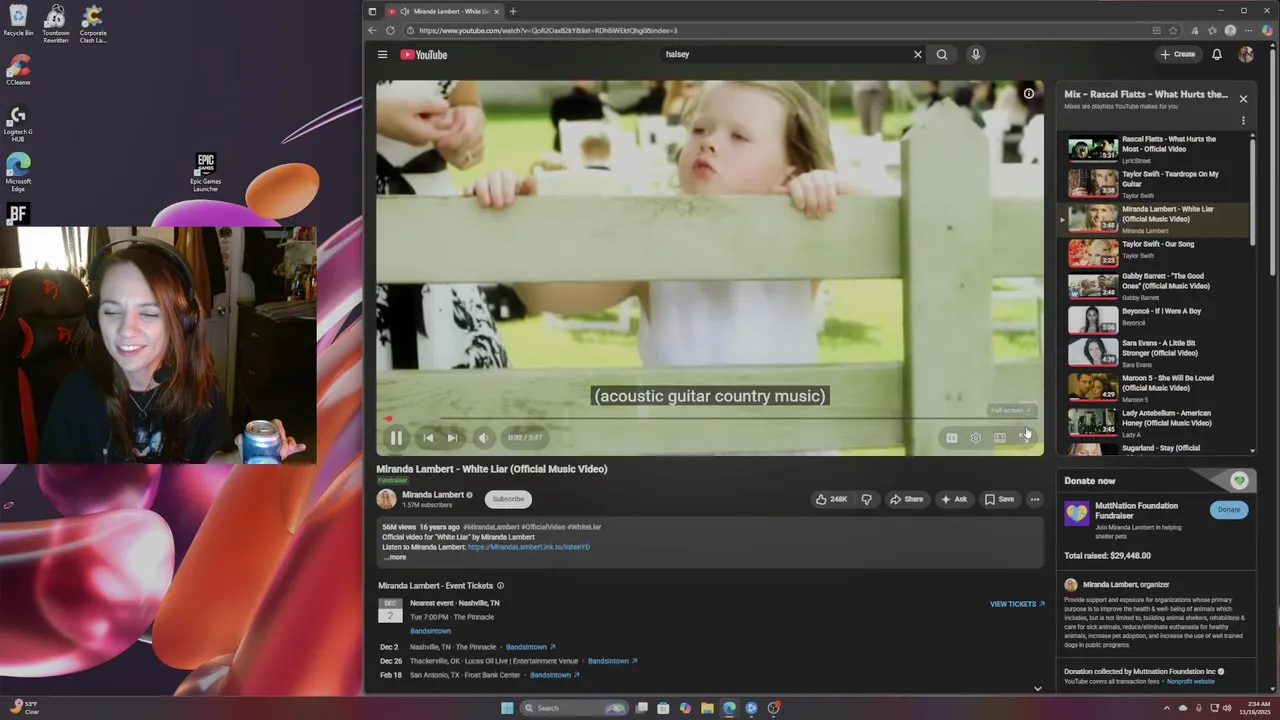Open VIEW TICKETS link
Viewport: 1280px width, 720px height.
1017,604
